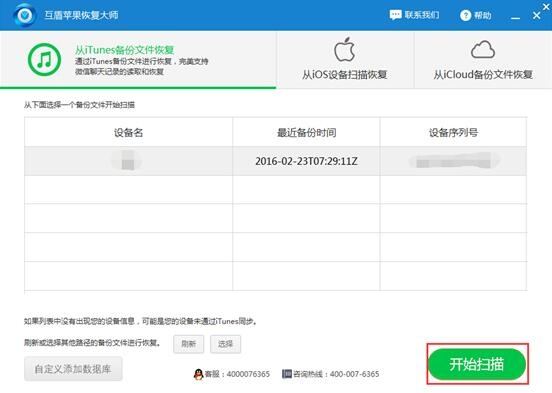Switch to 从iOS设备扫描恢复 tab
552x393 pixels.
click(x=345, y=60)
